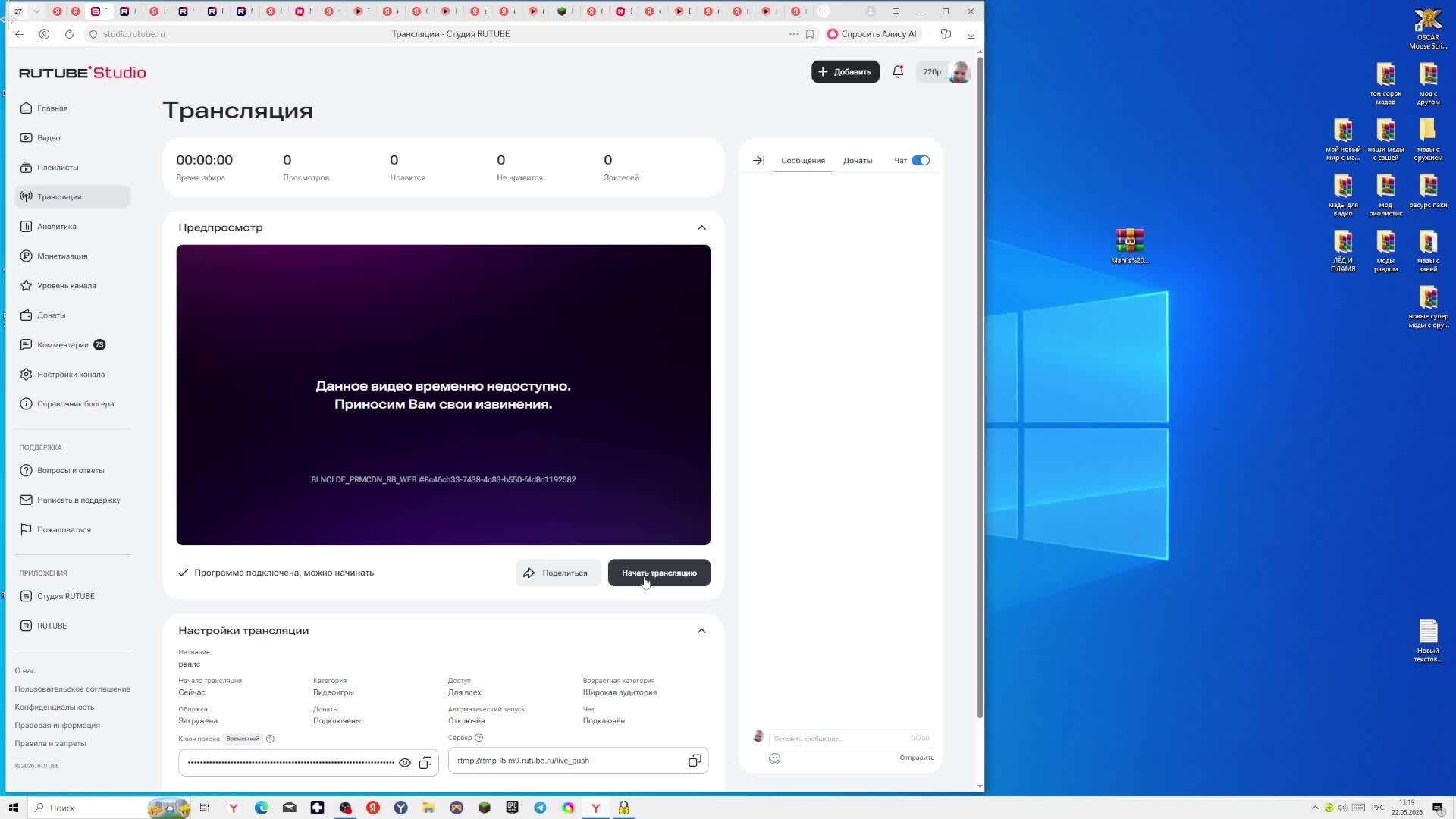Screen dimensions: 1456x819
Task: Open the Видео section
Action: pos(49,138)
